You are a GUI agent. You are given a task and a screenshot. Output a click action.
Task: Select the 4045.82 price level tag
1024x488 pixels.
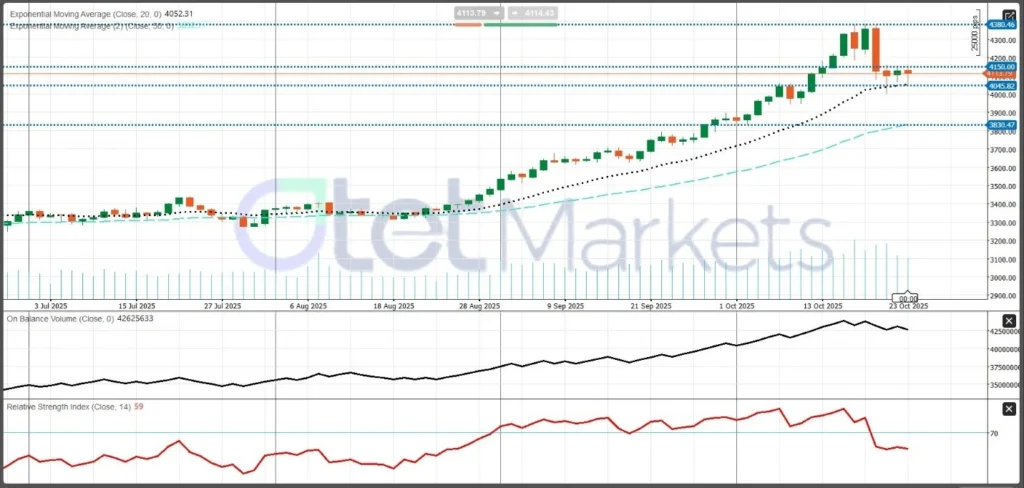(1002, 85)
